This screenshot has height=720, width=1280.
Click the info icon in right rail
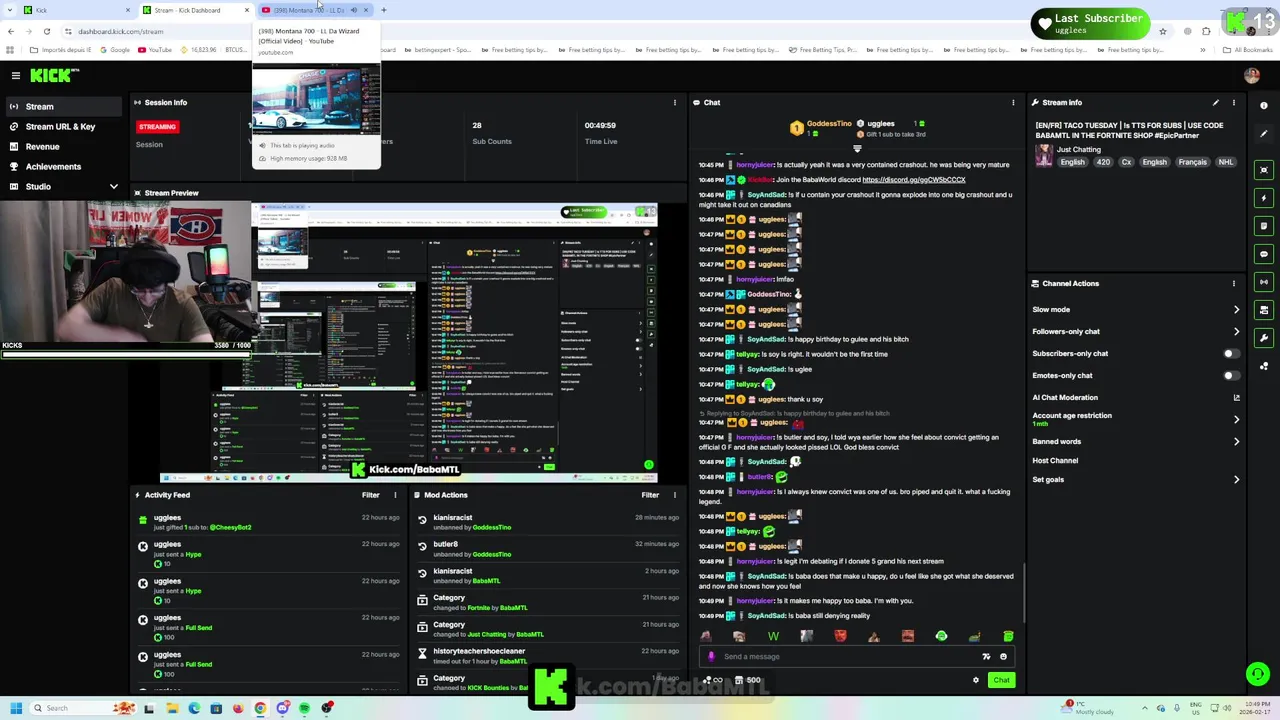pos(1264,105)
